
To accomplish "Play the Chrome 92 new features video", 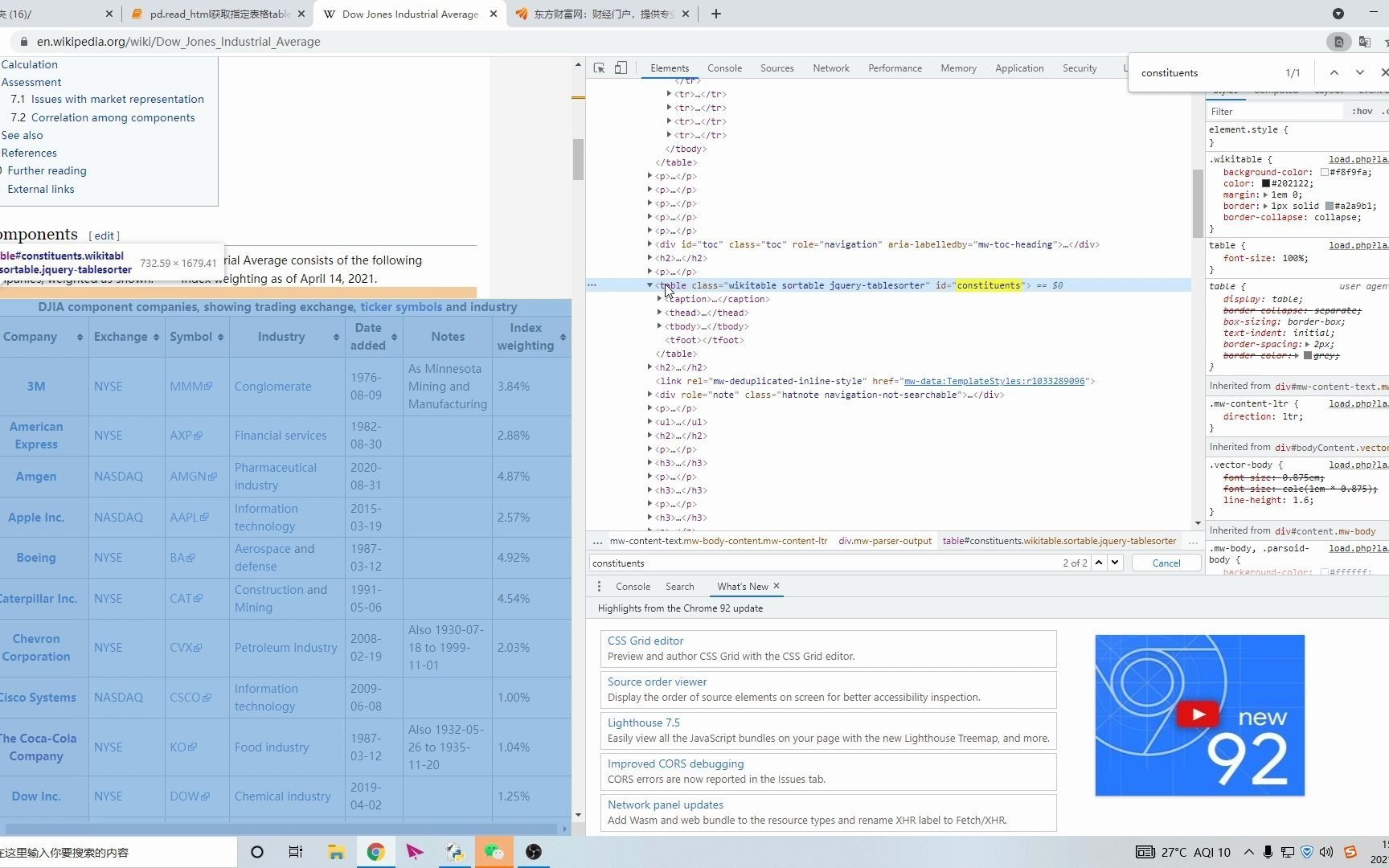I will (x=1198, y=714).
